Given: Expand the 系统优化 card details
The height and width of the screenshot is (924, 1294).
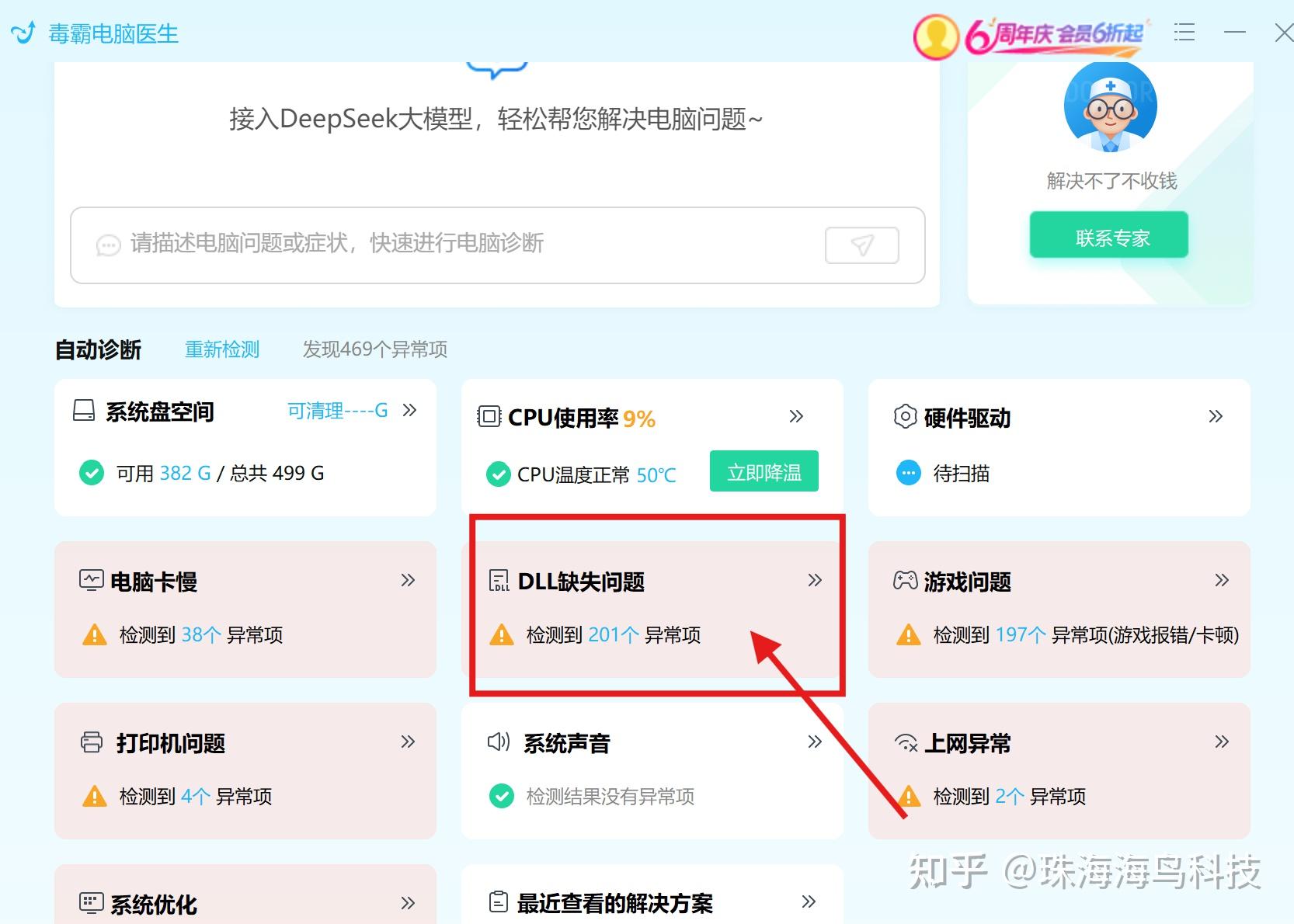Looking at the screenshot, I should coord(407,903).
